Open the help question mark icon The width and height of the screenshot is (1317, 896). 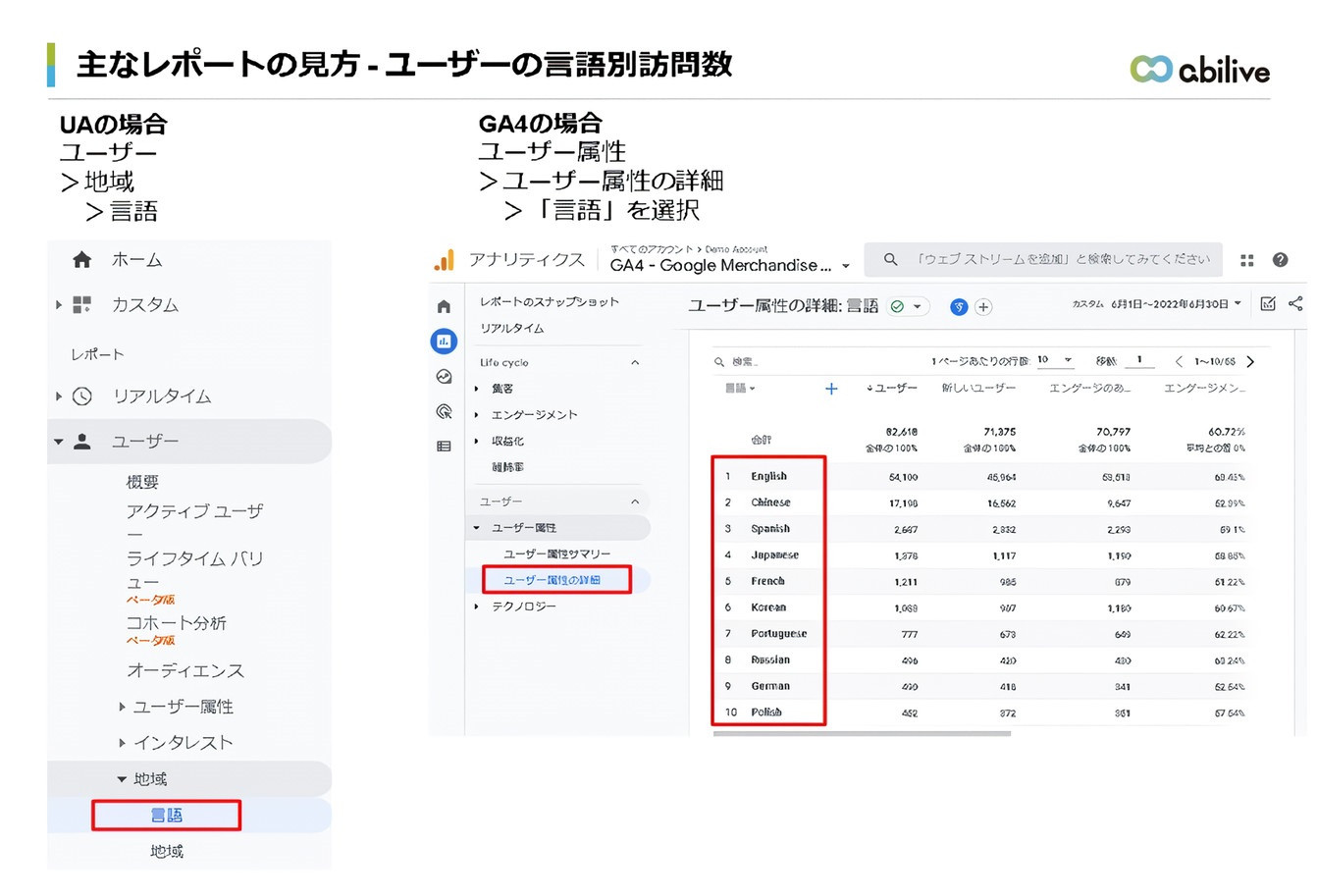click(x=1280, y=260)
